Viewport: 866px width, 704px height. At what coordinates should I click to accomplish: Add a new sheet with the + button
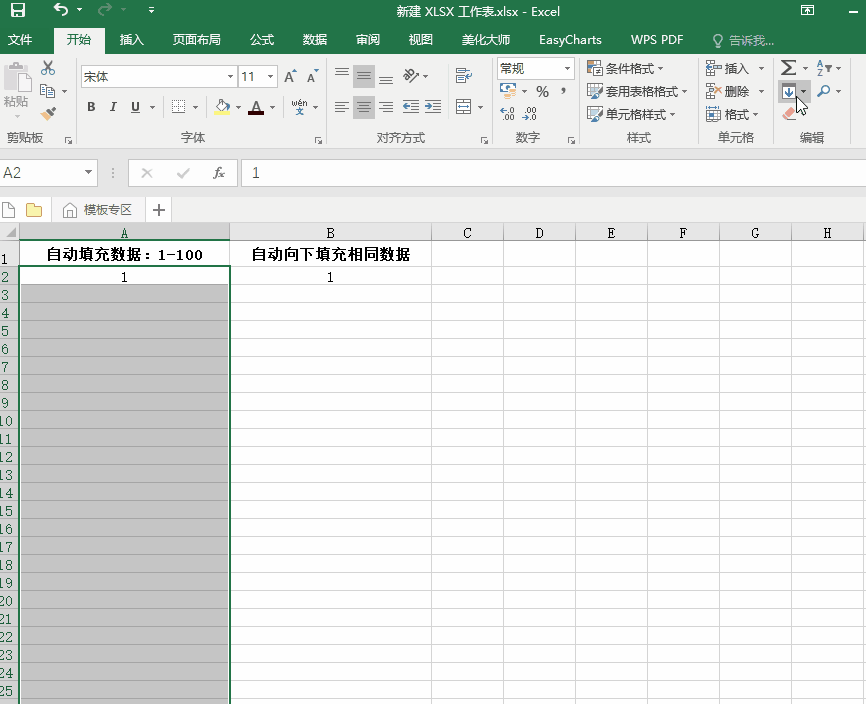coord(158,209)
